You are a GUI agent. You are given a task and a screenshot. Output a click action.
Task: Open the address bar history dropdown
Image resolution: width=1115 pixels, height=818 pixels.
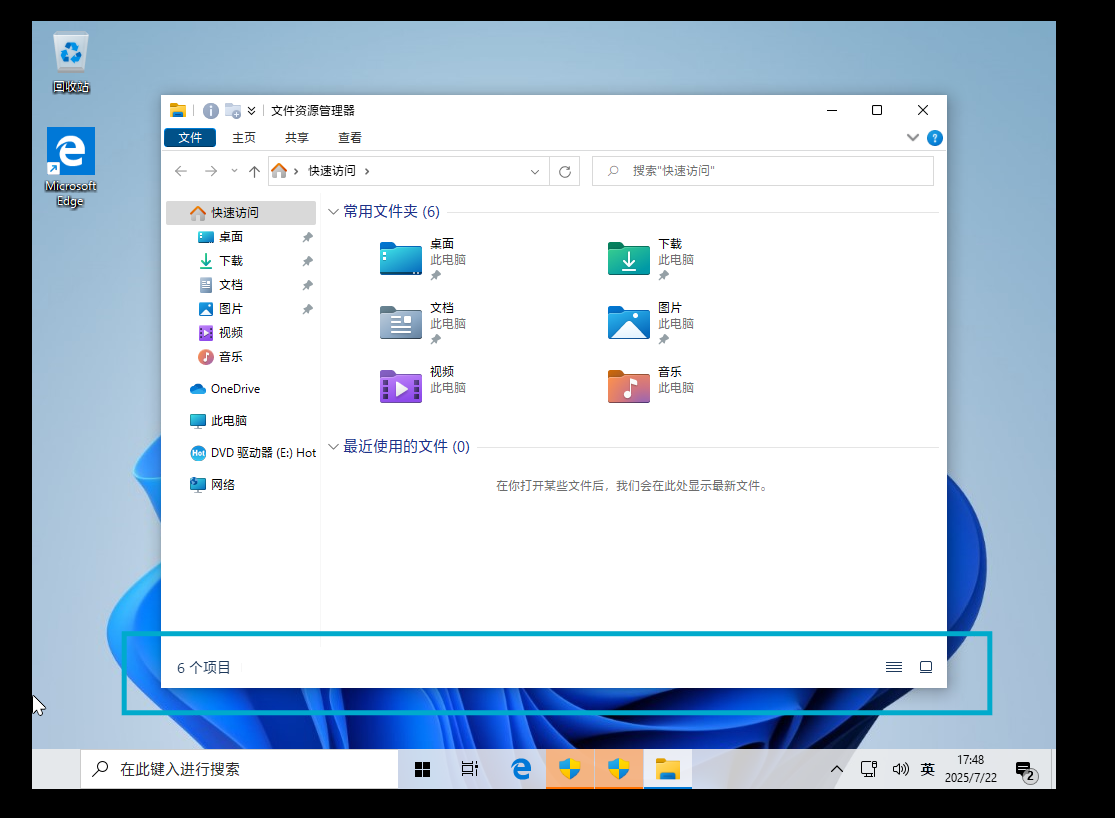coord(535,171)
